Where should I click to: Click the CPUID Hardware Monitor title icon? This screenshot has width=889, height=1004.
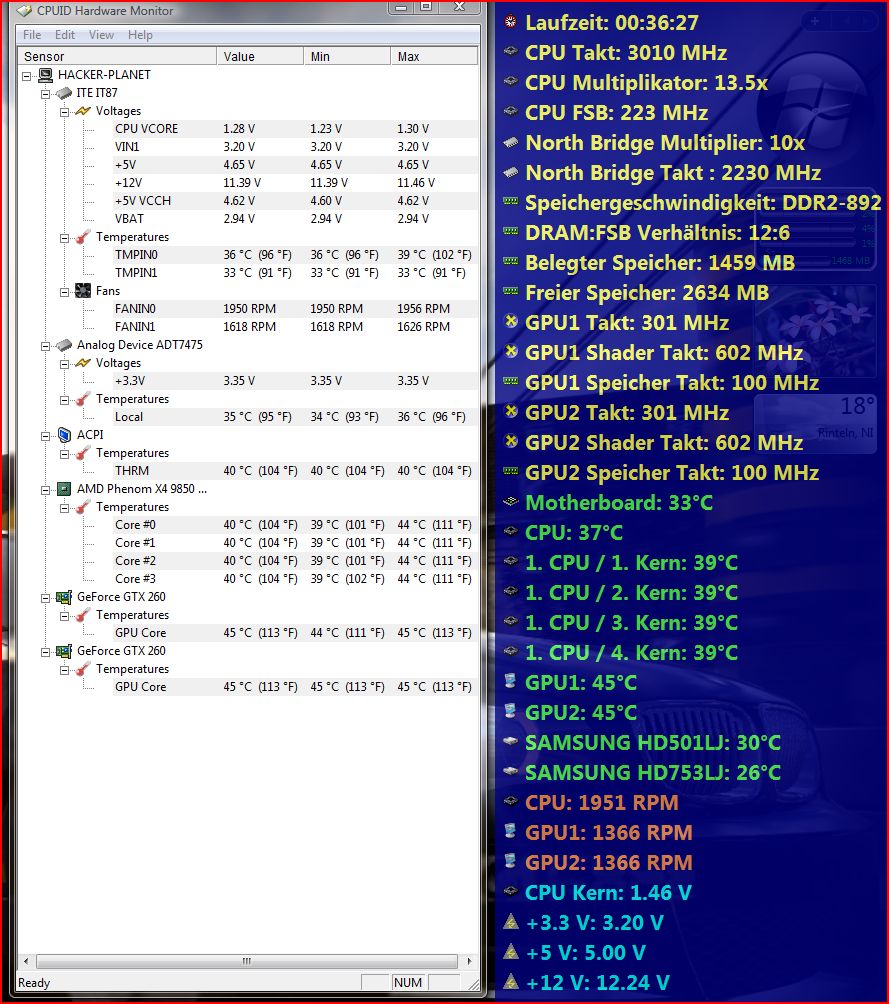click(24, 10)
